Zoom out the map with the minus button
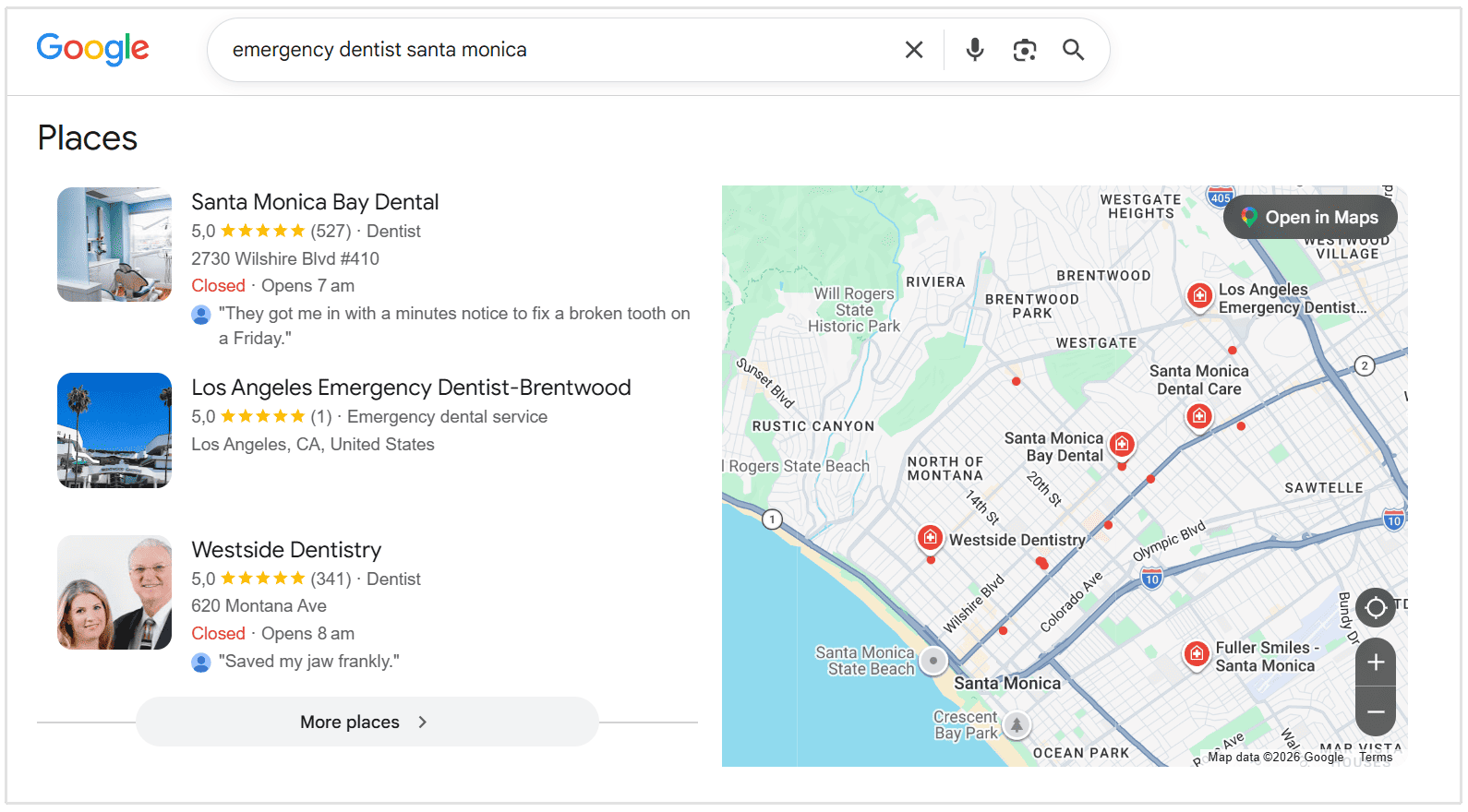Viewport: 1468px width, 812px height. tap(1376, 711)
